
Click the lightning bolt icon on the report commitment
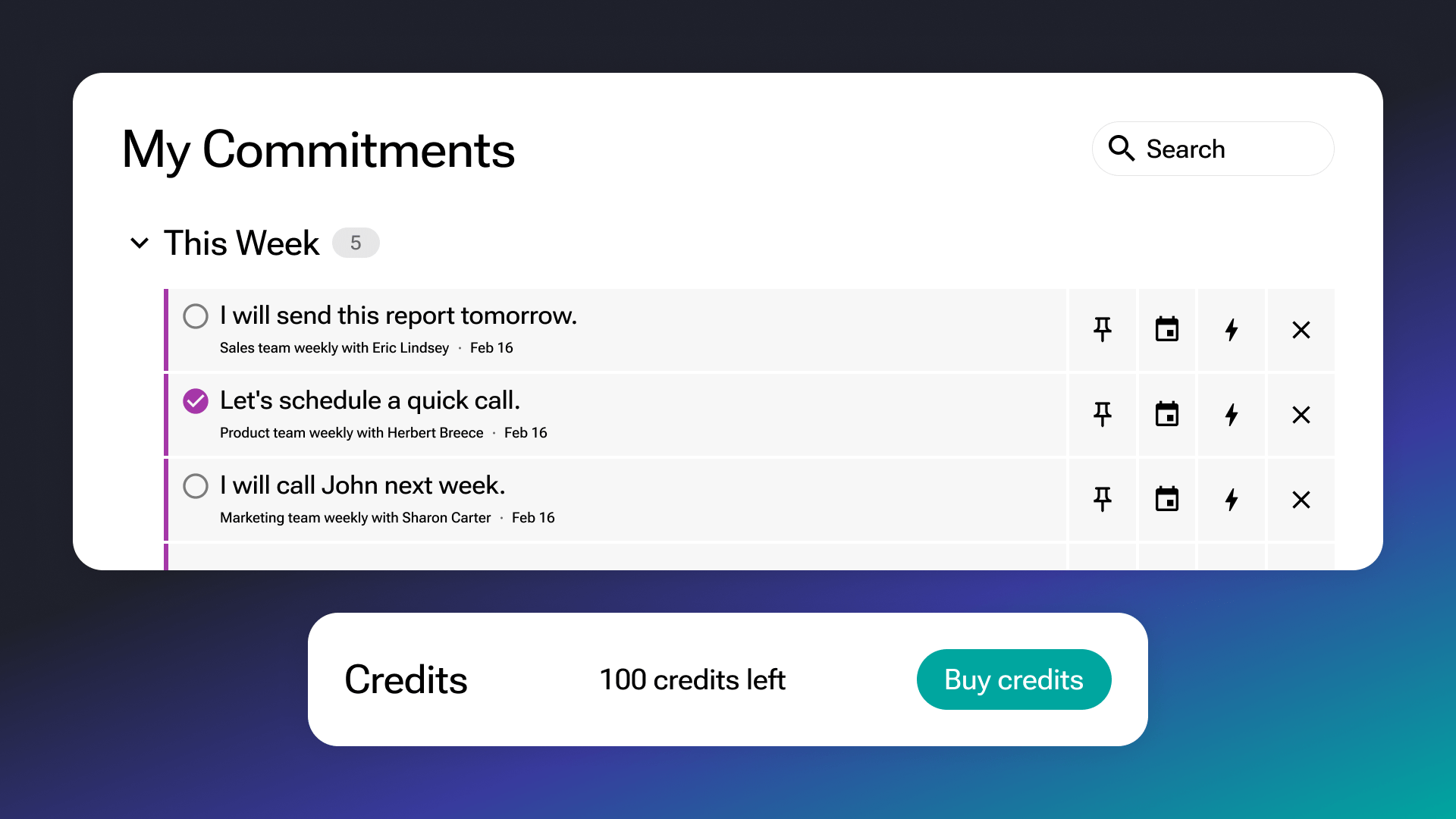tap(1232, 330)
